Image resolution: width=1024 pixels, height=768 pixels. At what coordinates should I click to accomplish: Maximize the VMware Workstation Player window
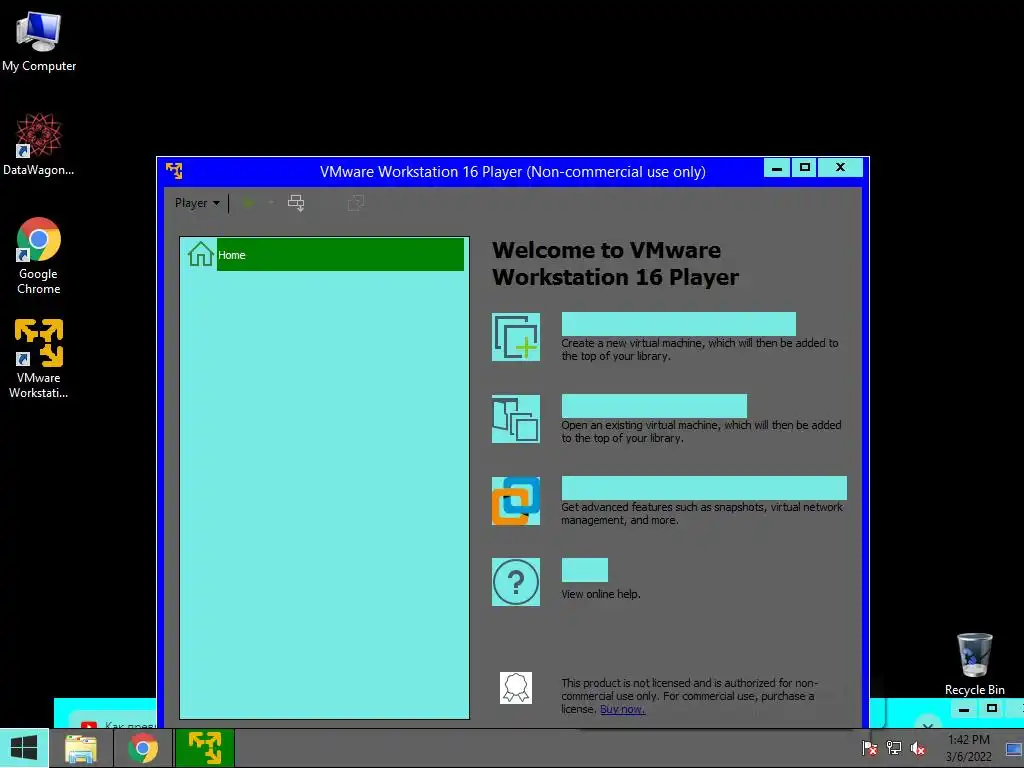(805, 168)
